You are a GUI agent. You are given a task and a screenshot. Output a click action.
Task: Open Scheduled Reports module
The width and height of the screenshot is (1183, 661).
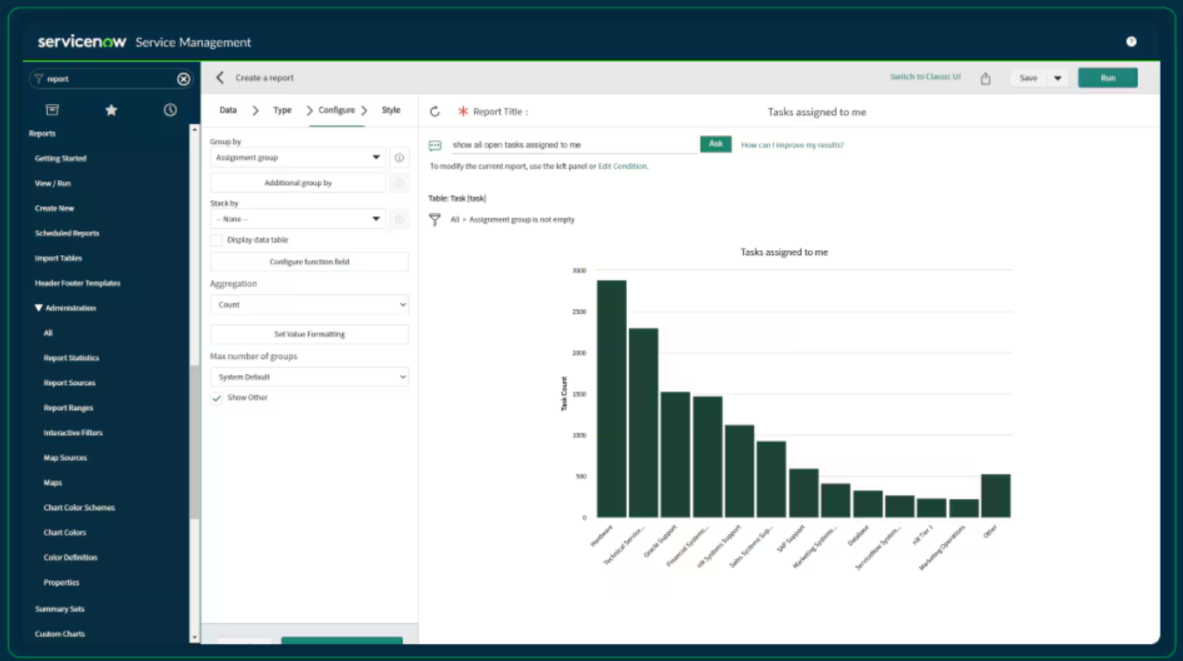coord(67,233)
